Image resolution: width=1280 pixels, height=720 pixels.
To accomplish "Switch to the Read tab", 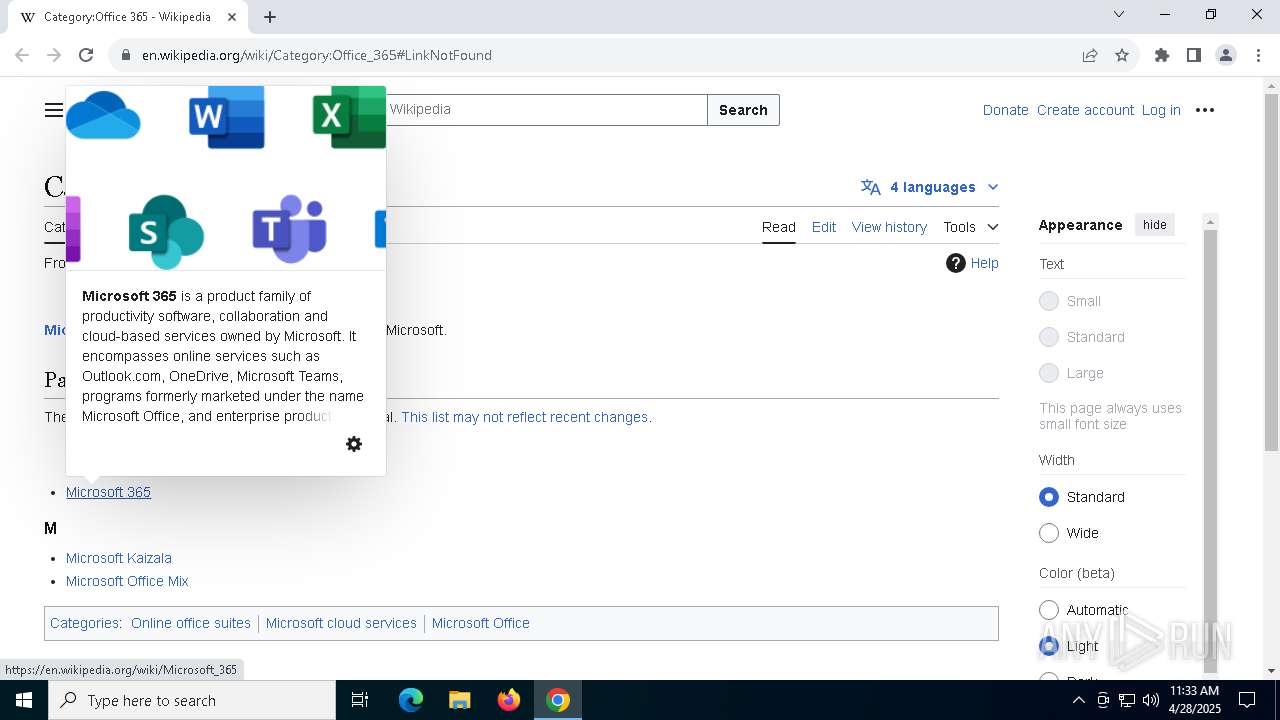I will point(779,227).
